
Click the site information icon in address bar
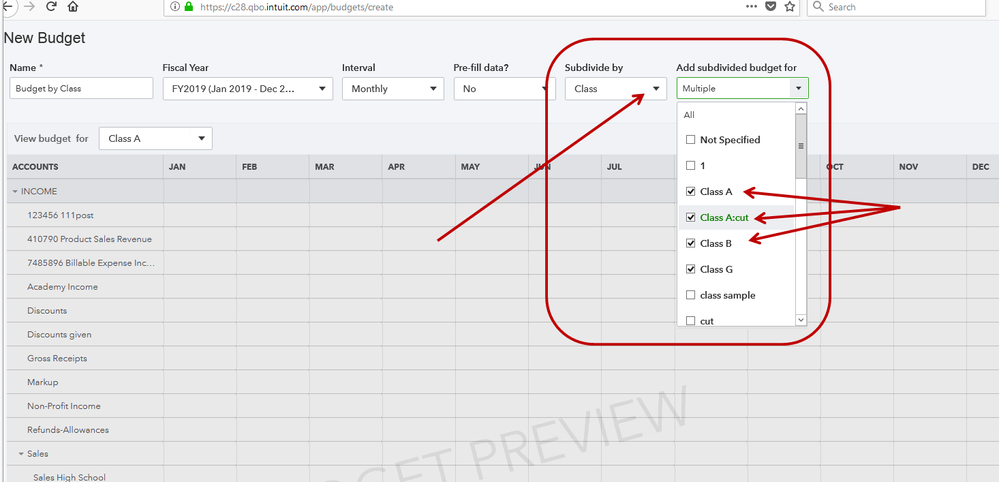coord(175,7)
